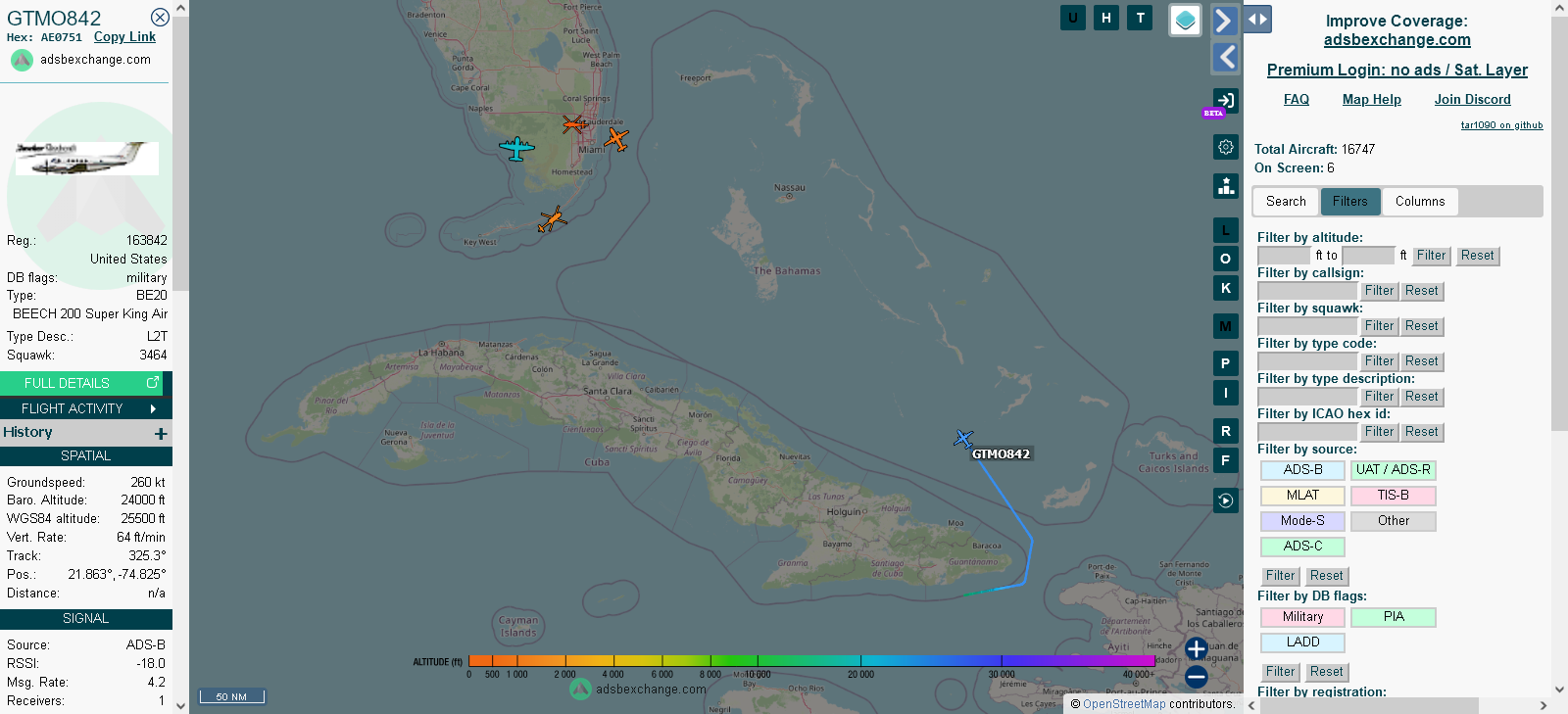Click the squawk filter input field

pyautogui.click(x=1307, y=326)
